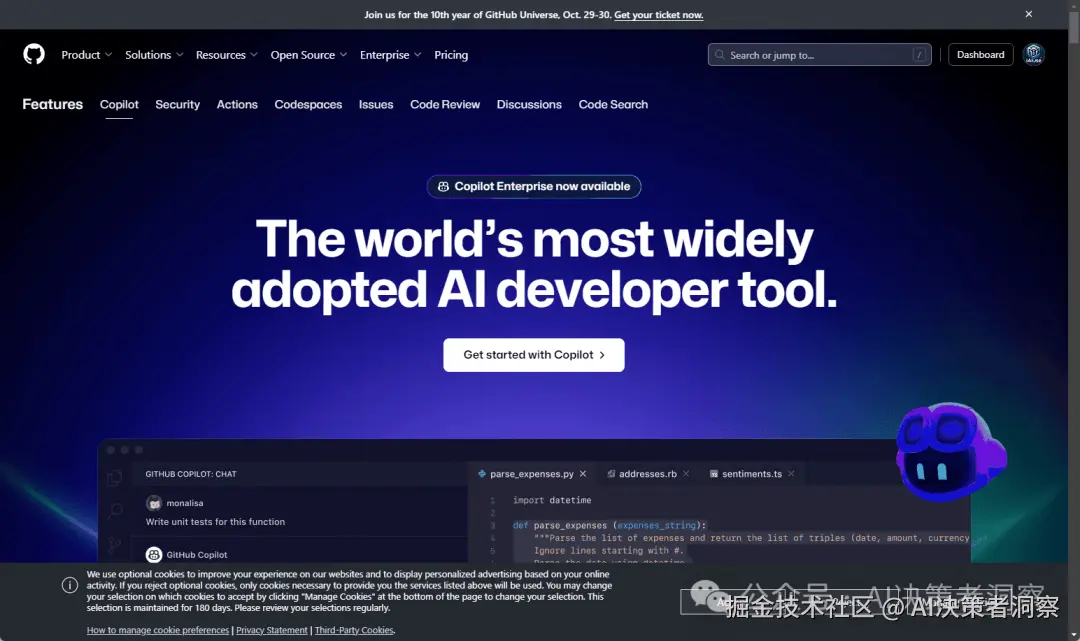This screenshot has height=641, width=1080.
Task: Close the sentiments.ts tab
Action: pyautogui.click(x=791, y=474)
